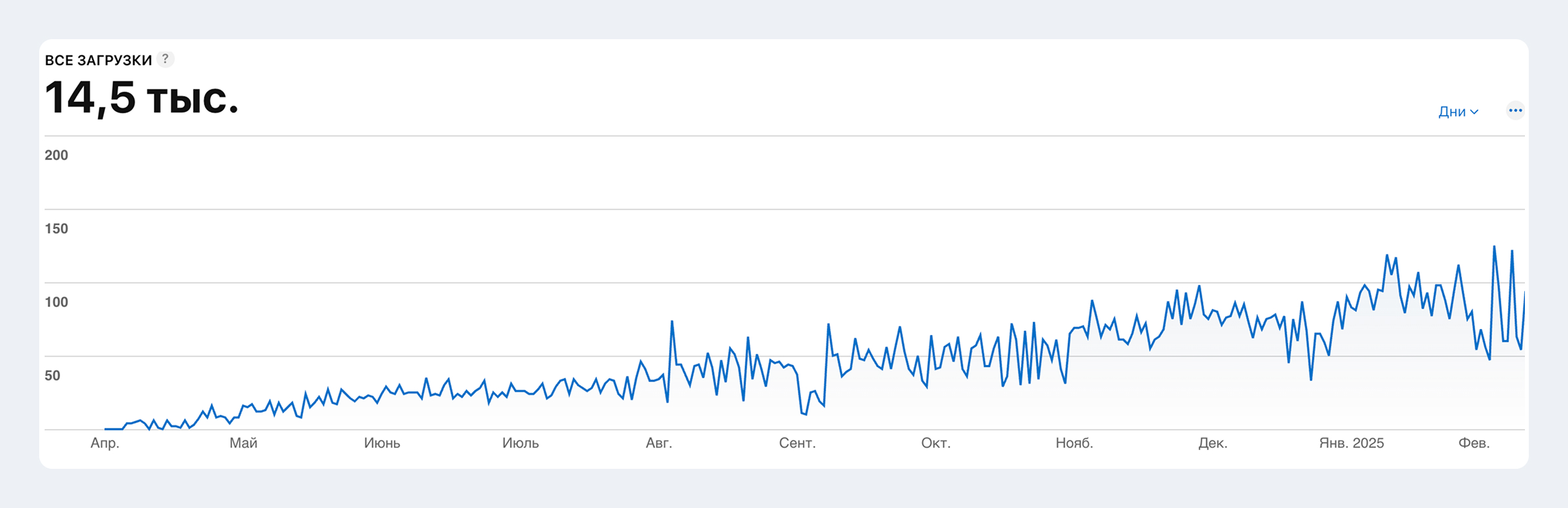
Task: Click the 200 y-axis label
Action: [56, 155]
